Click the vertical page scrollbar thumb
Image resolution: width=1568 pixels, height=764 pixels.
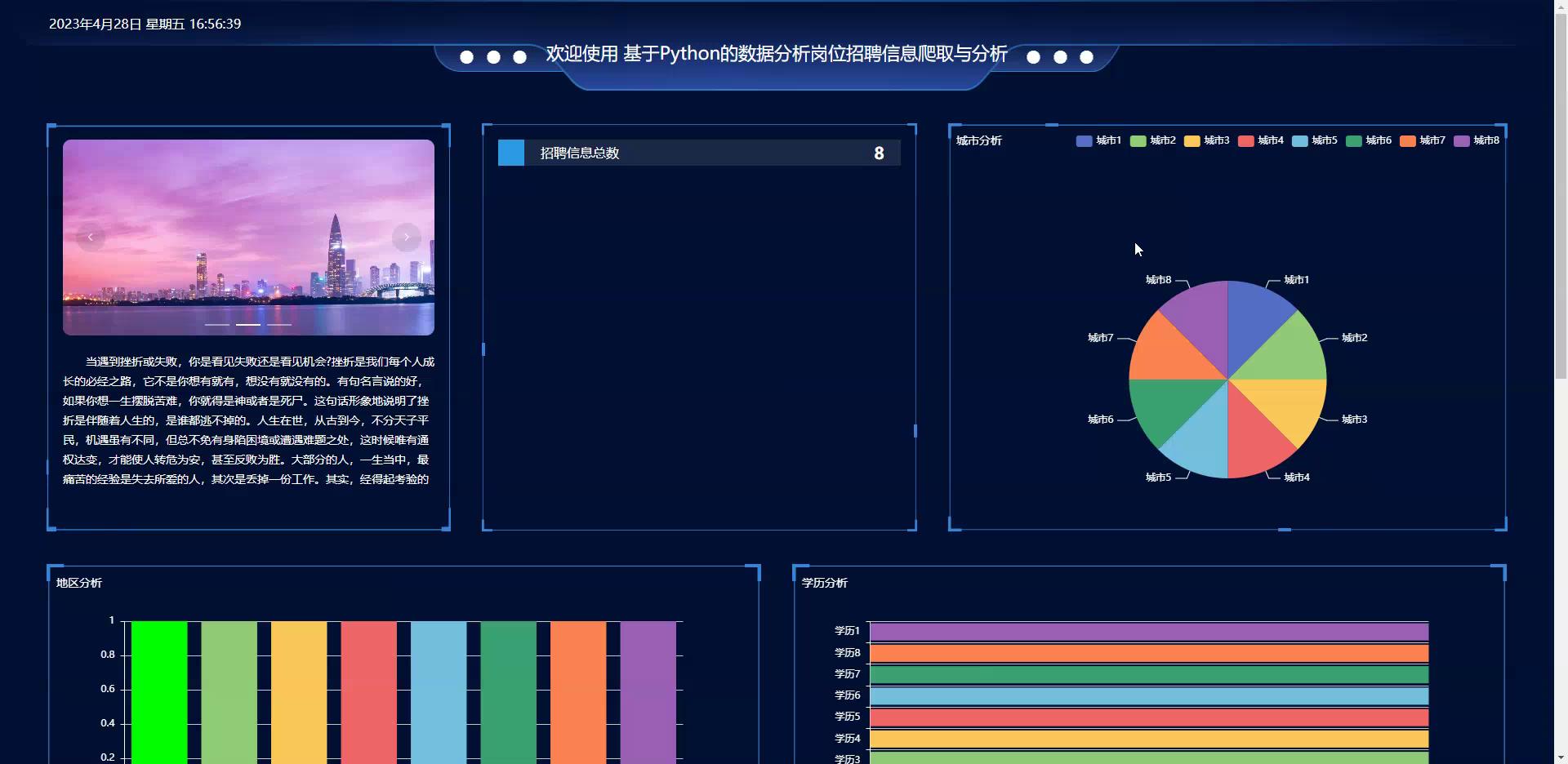coord(1561,196)
